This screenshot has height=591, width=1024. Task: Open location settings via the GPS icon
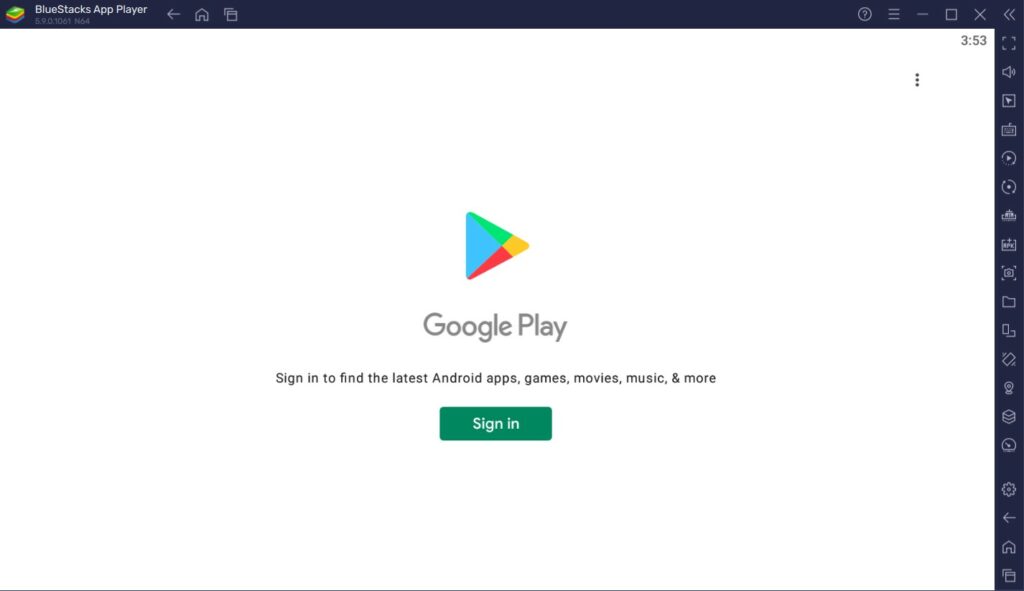coord(1008,388)
